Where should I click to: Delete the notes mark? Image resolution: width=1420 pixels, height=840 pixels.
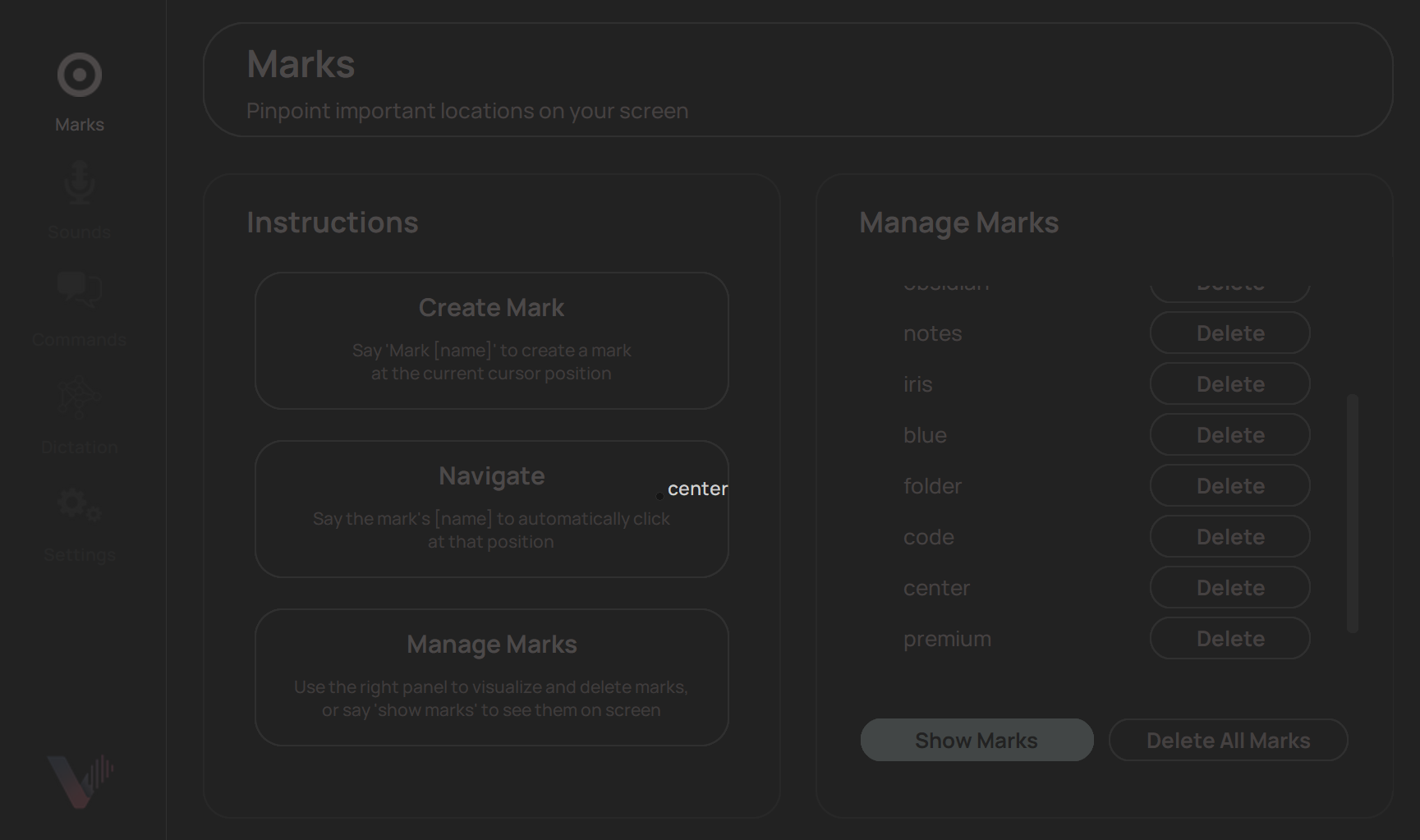[1229, 333]
